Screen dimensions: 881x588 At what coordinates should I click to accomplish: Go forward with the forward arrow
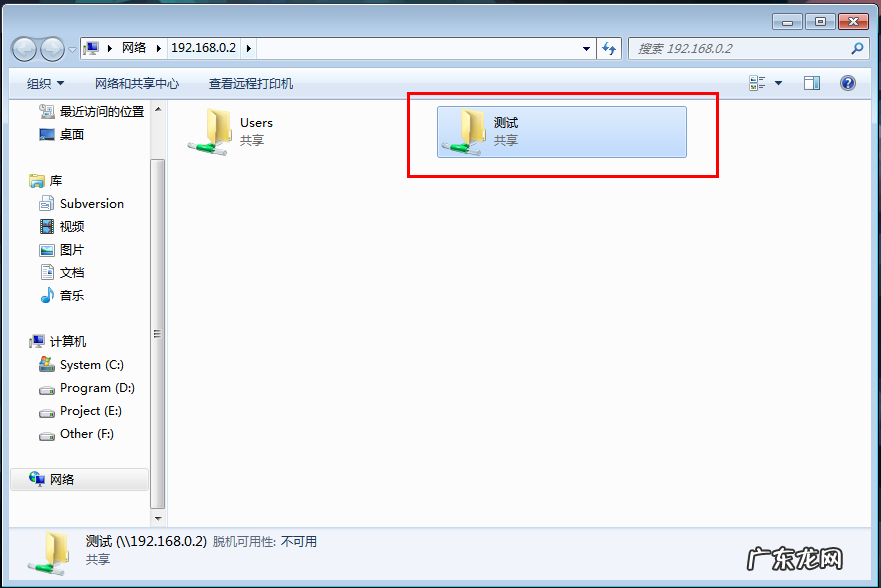pos(52,49)
